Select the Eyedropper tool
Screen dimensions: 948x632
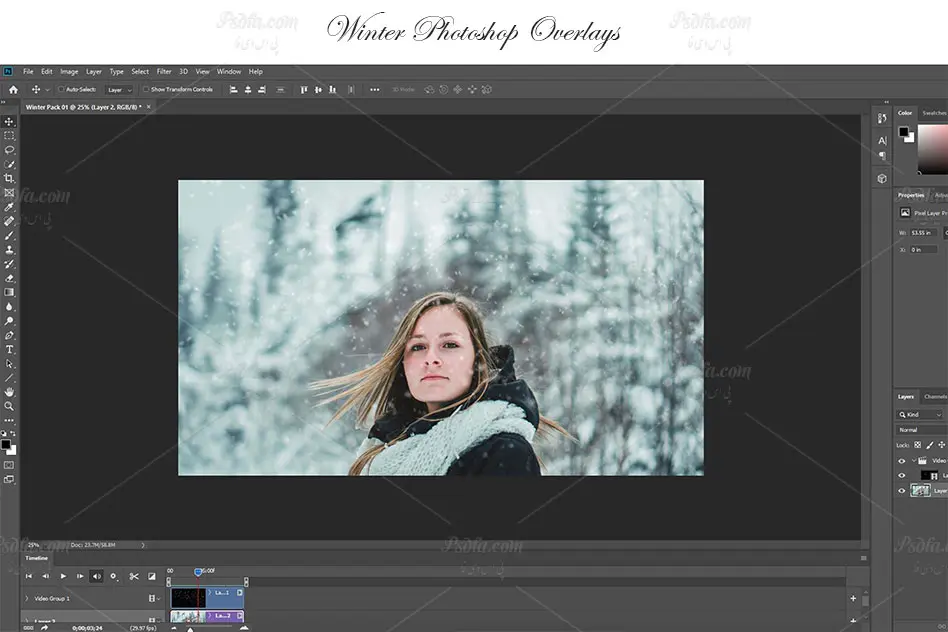pos(9,207)
